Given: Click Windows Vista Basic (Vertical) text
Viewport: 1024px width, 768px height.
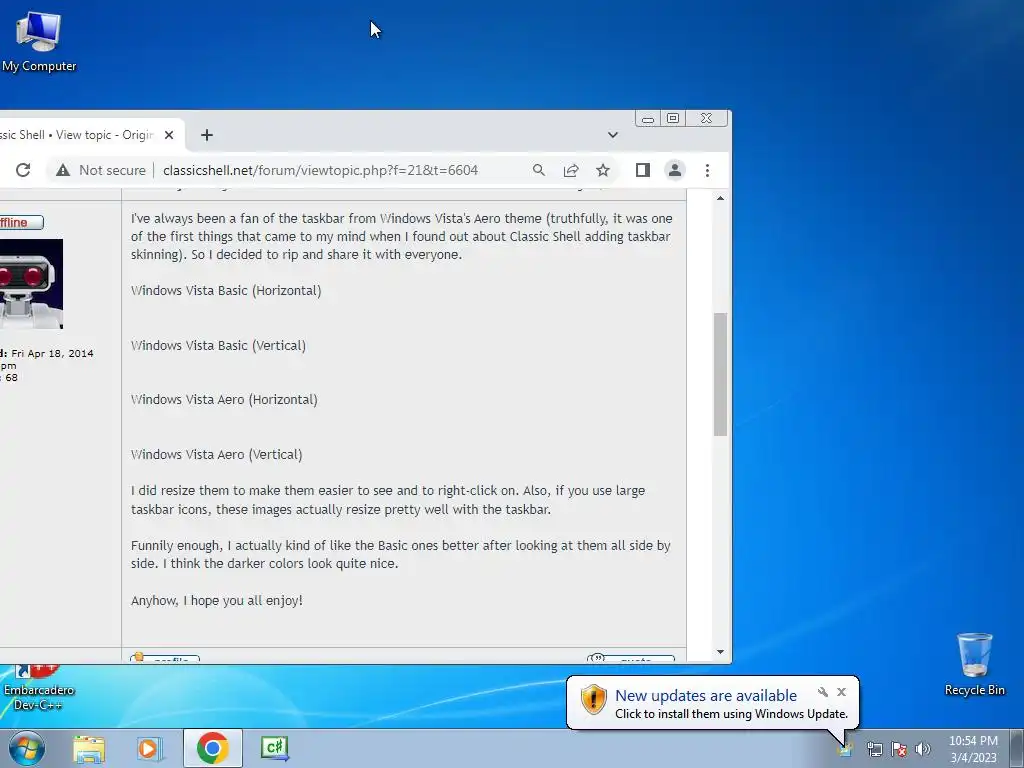Looking at the screenshot, I should point(218,345).
